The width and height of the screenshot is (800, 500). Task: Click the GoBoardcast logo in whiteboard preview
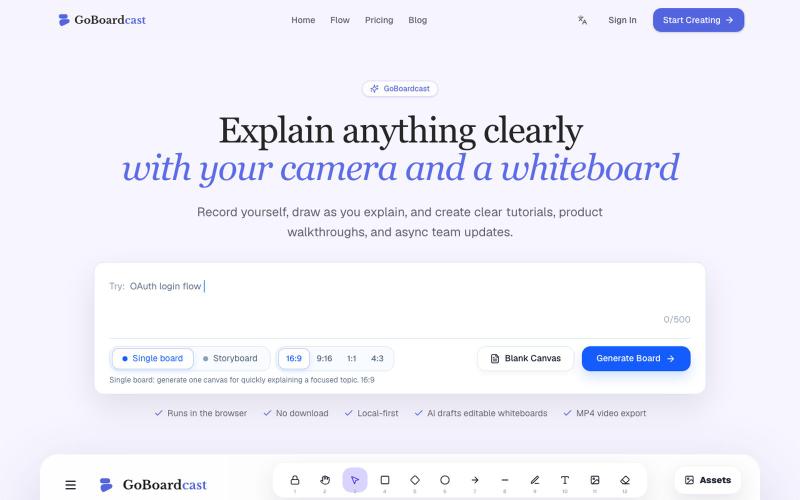pos(153,485)
